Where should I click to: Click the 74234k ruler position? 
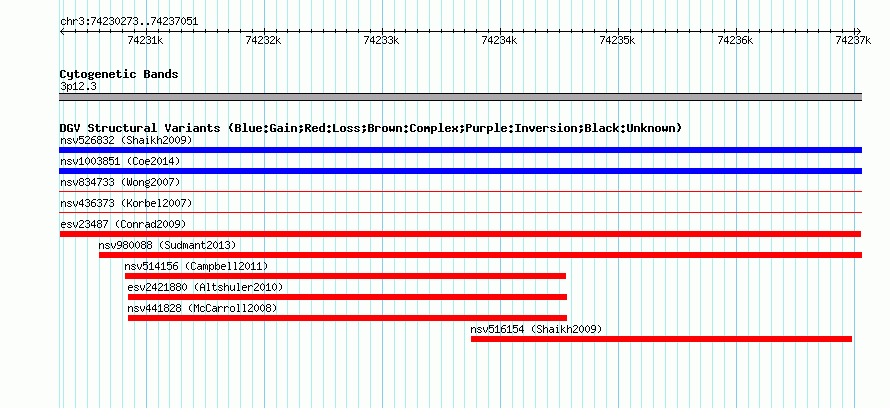coord(499,40)
